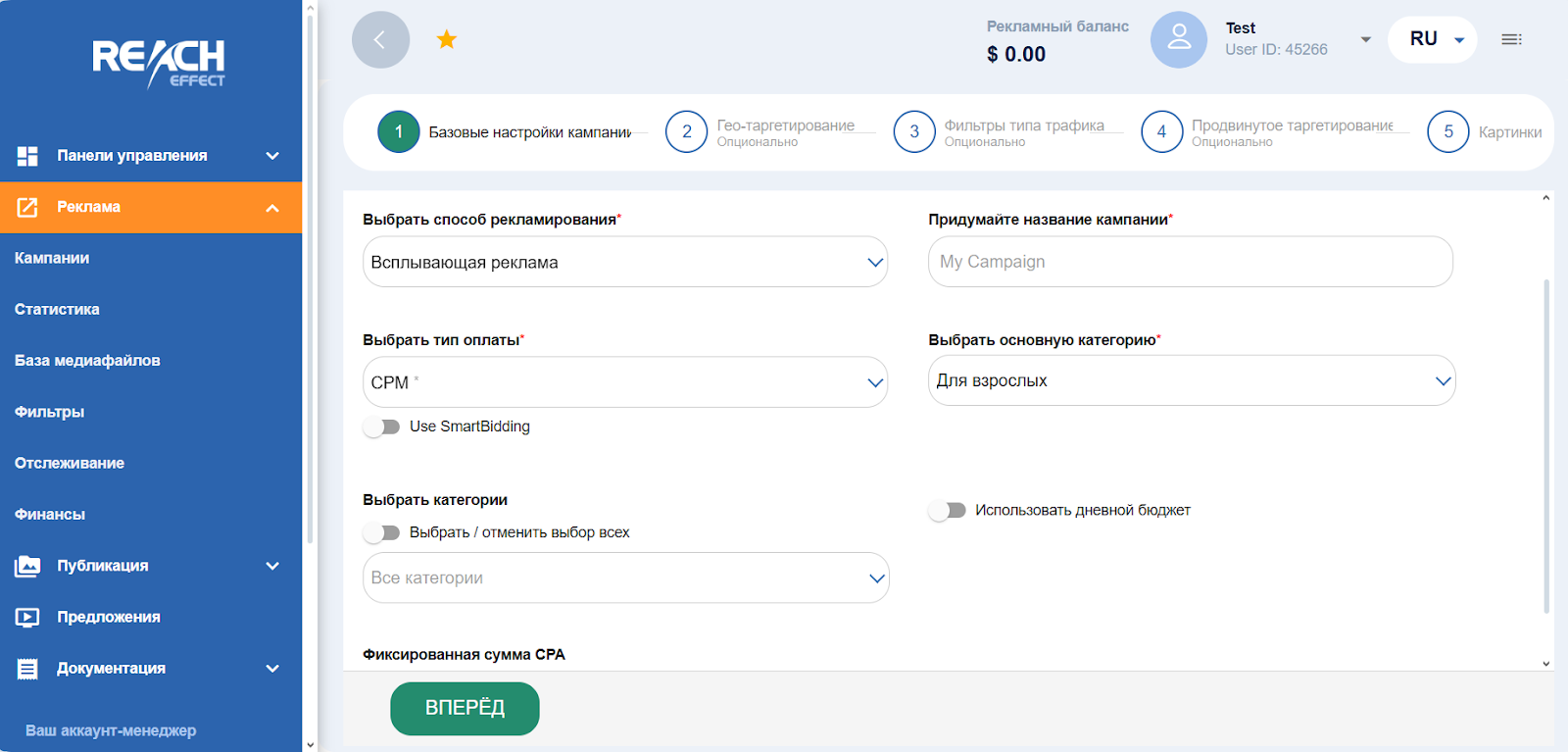Click the yellow favorite star icon

click(x=447, y=39)
